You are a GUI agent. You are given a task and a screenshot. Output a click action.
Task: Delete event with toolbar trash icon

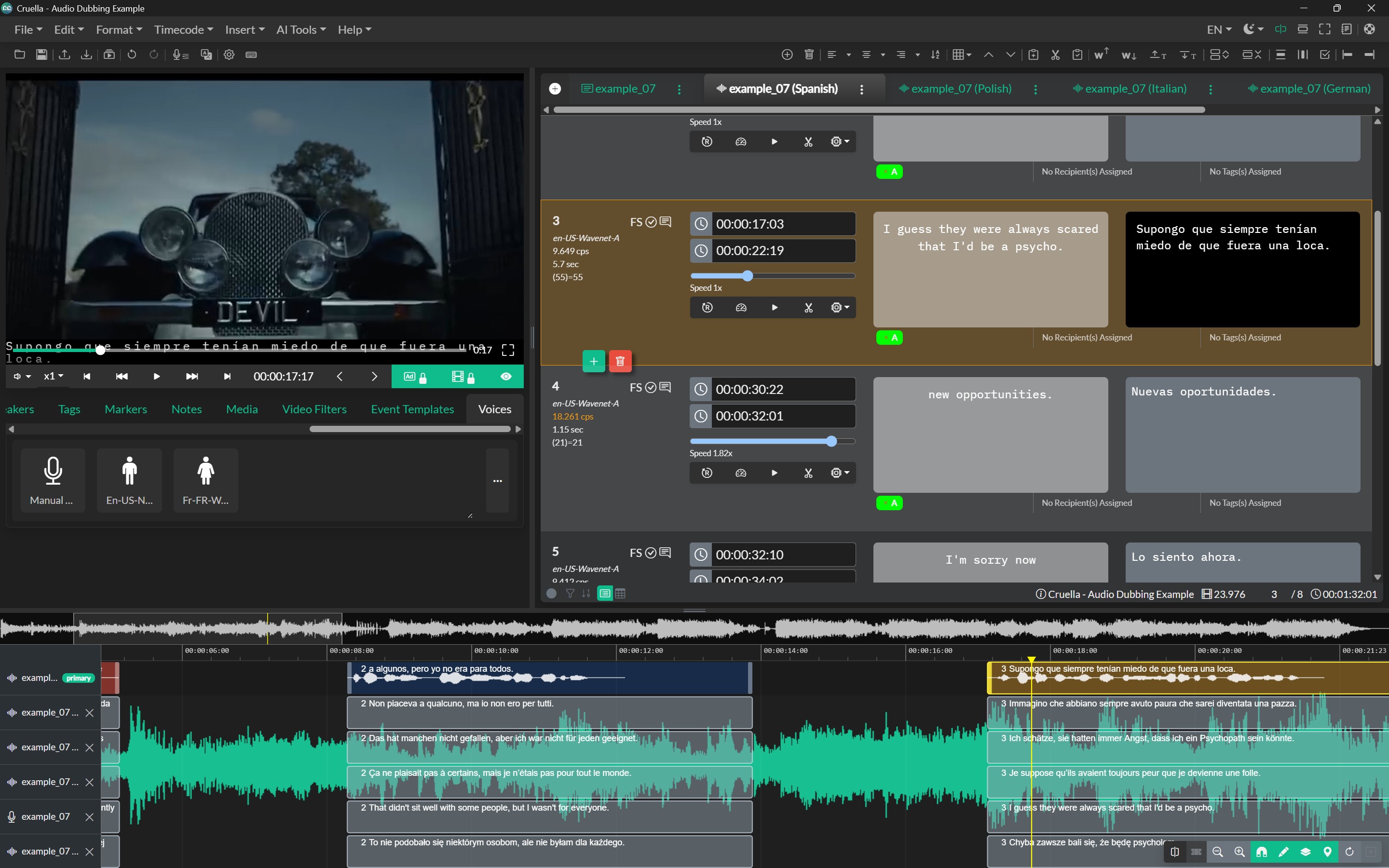[x=809, y=54]
